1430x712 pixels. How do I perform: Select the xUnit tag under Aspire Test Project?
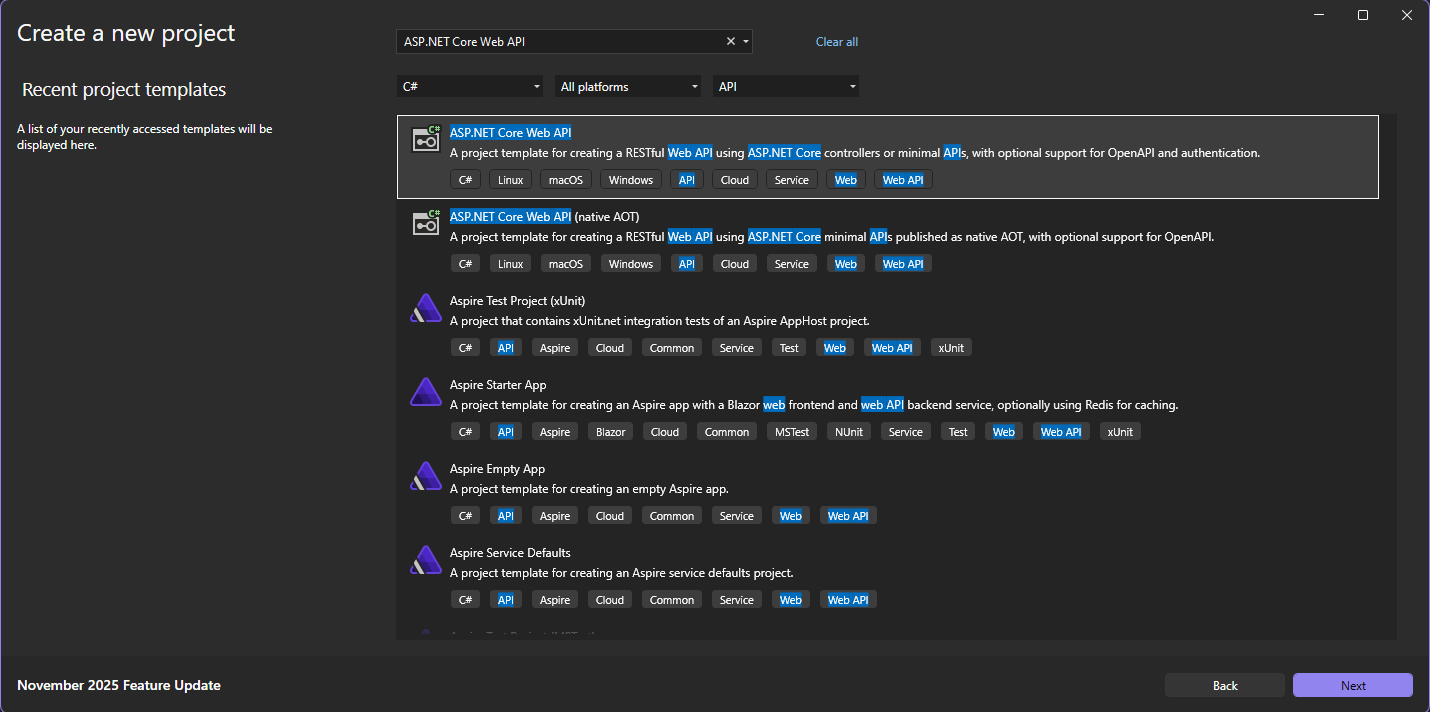coord(950,347)
